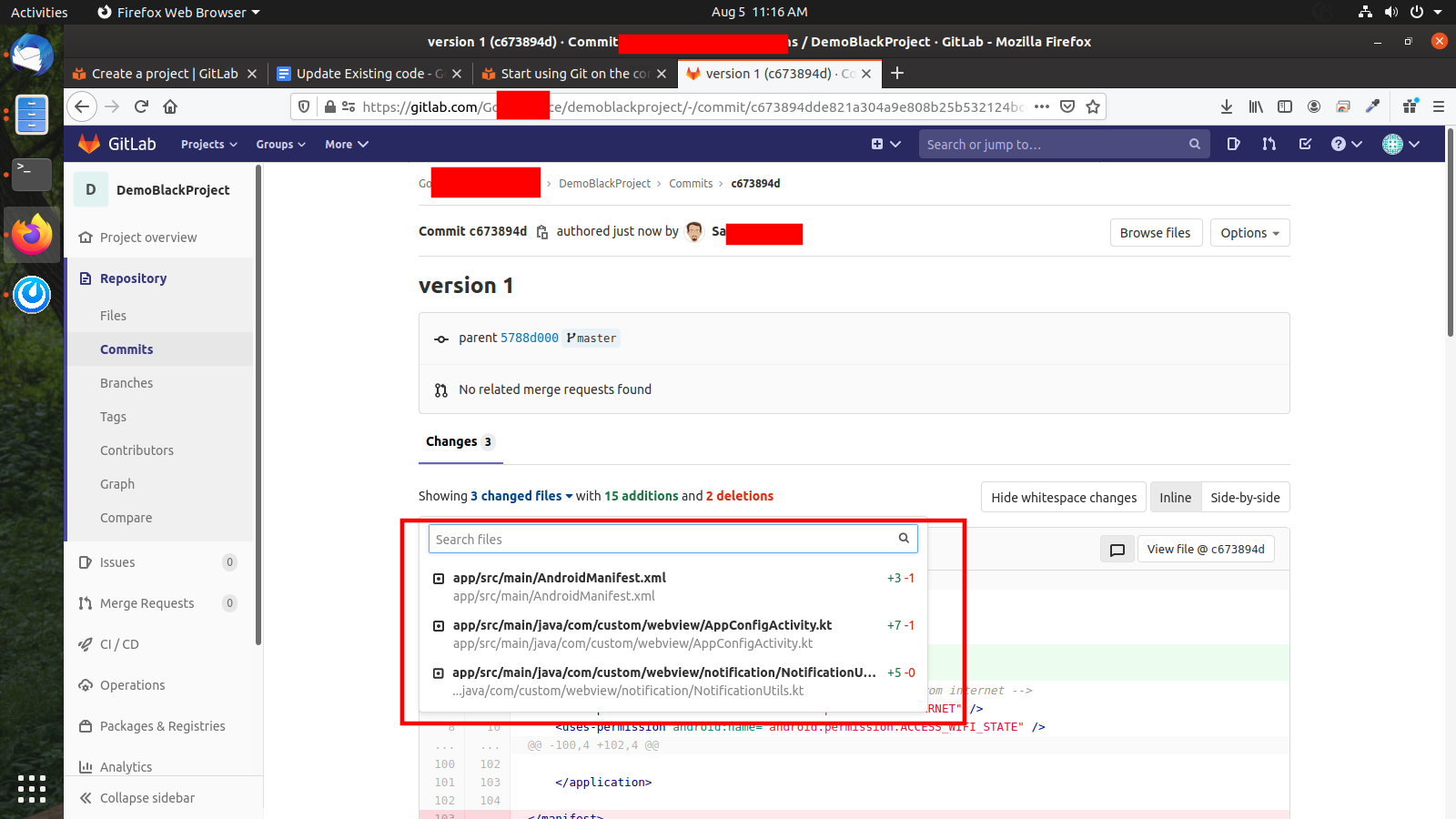The image size is (1456, 819).
Task: Open merge requests icon in top navbar
Action: (1269, 144)
